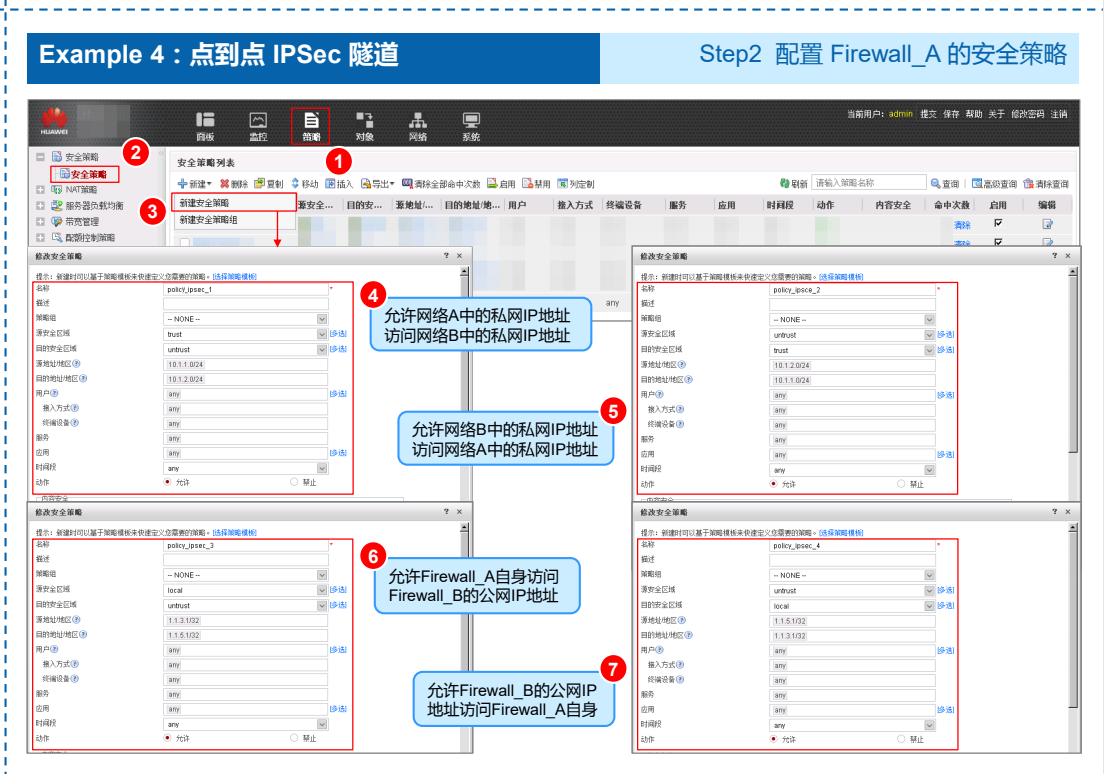Click 选择策略模板 link in policy_ipsec_1 dialog

(234, 277)
